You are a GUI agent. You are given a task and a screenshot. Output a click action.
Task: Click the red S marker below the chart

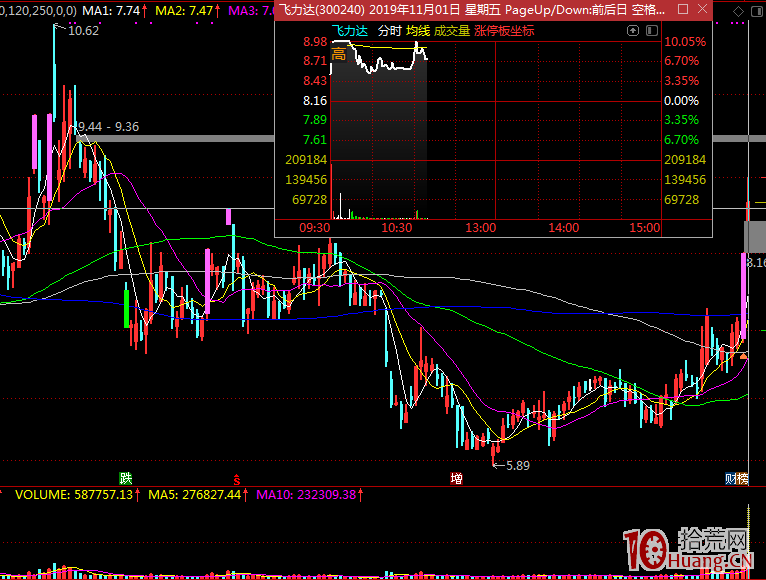point(237,479)
